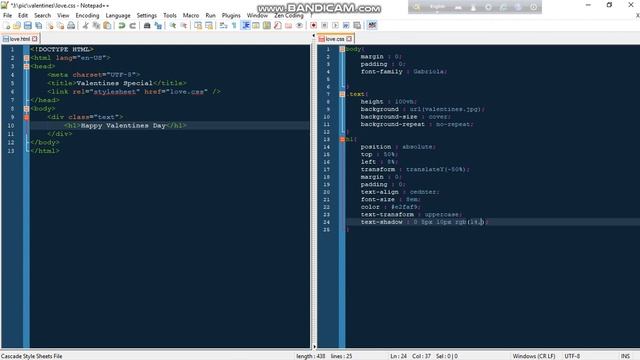Toggle the highlighted Indent Guide icon
This screenshot has height=360, width=640.
246,25
